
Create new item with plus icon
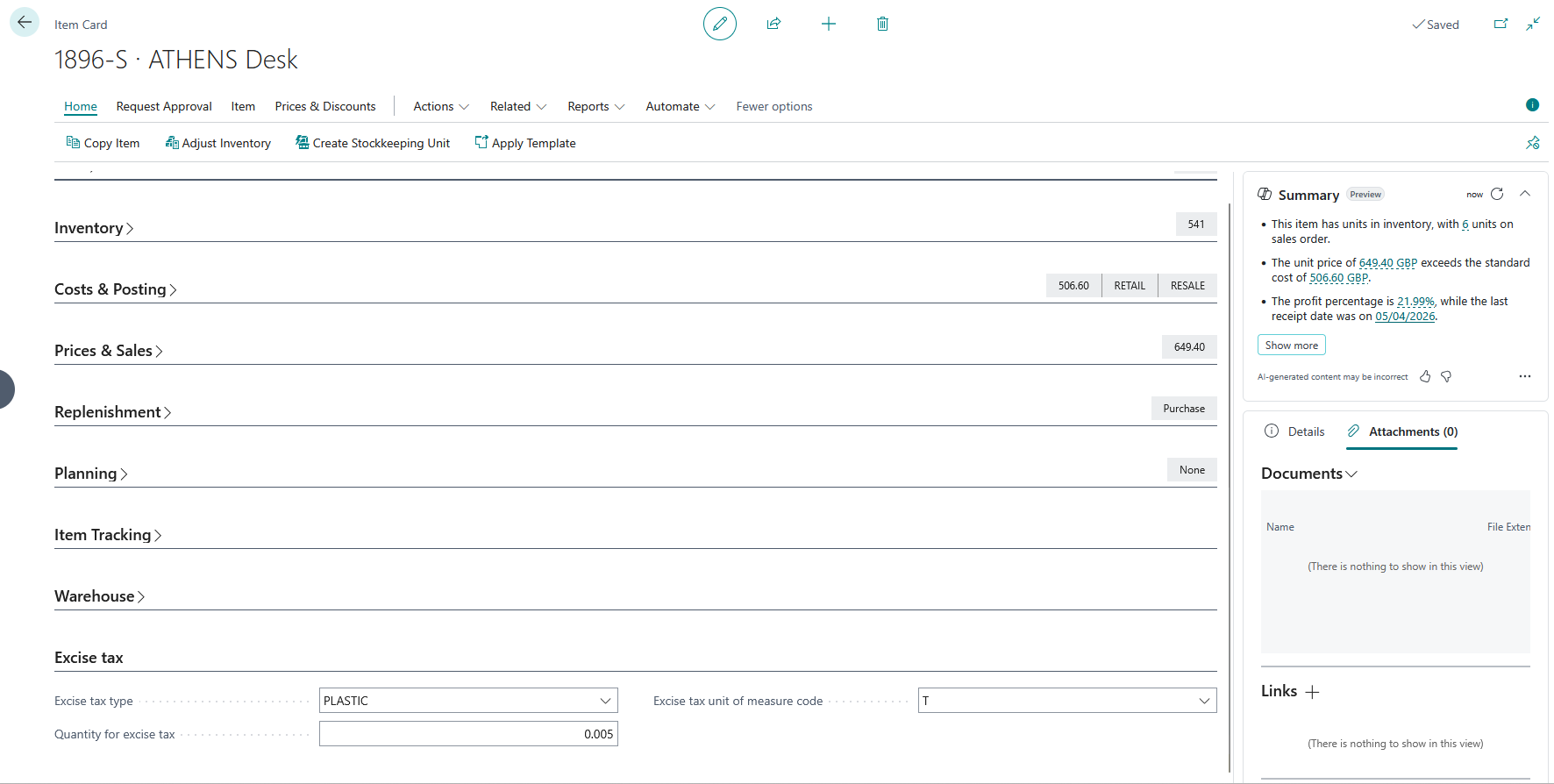(829, 24)
